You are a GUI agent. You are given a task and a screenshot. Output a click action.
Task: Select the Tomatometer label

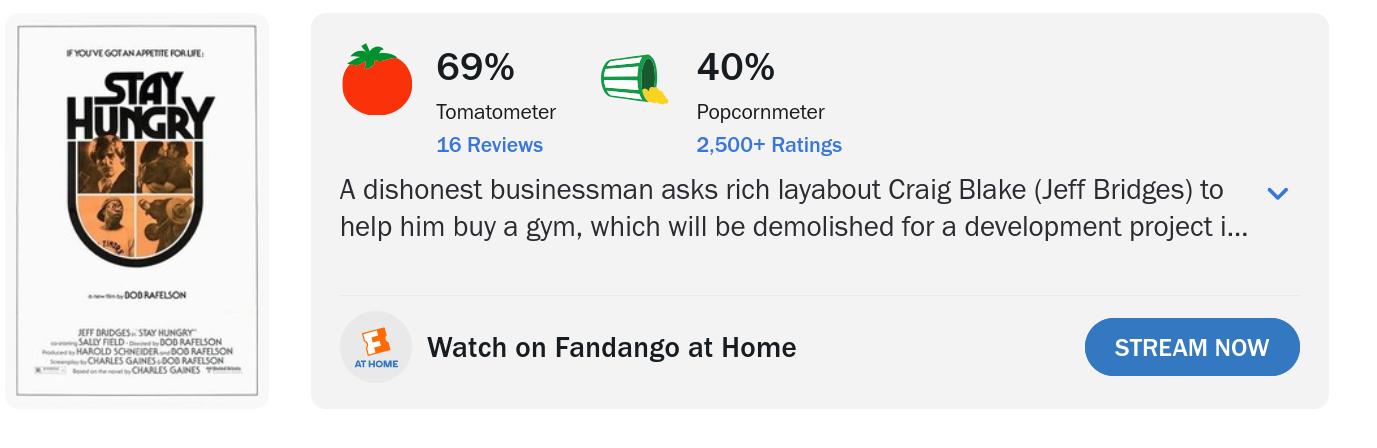coord(496,112)
